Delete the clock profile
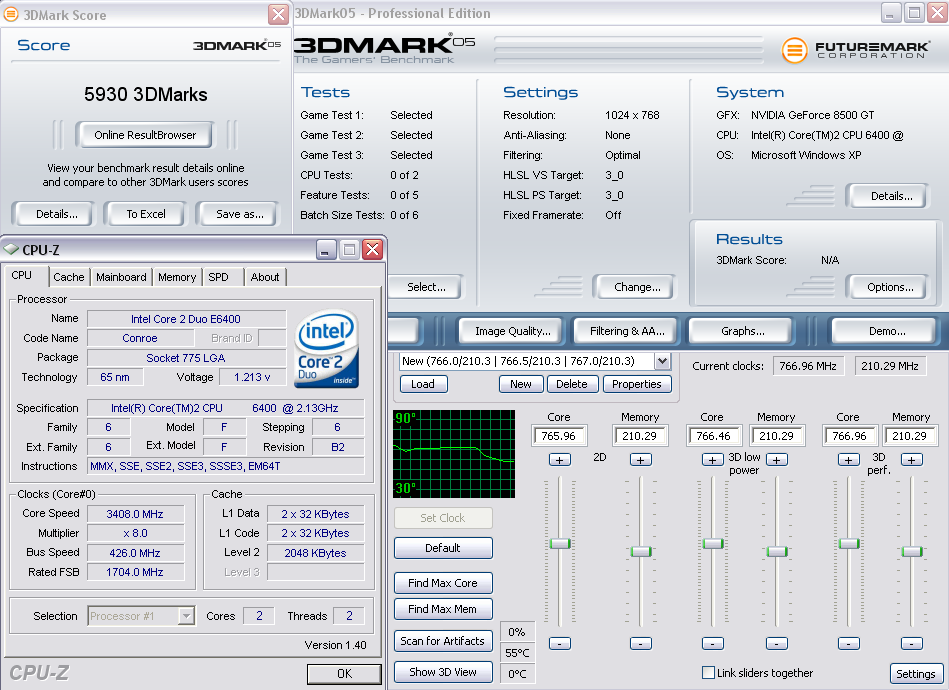Screen dimensions: 949x690 click(572, 384)
